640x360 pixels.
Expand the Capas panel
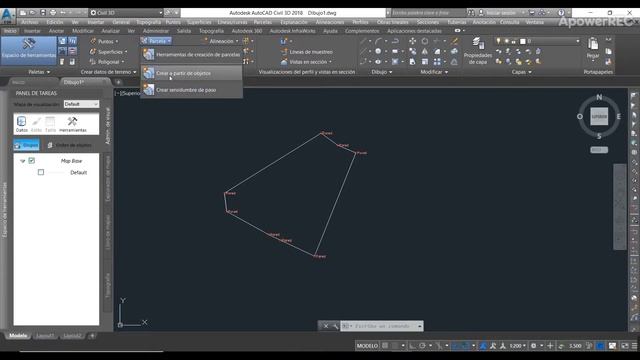[x=521, y=72]
